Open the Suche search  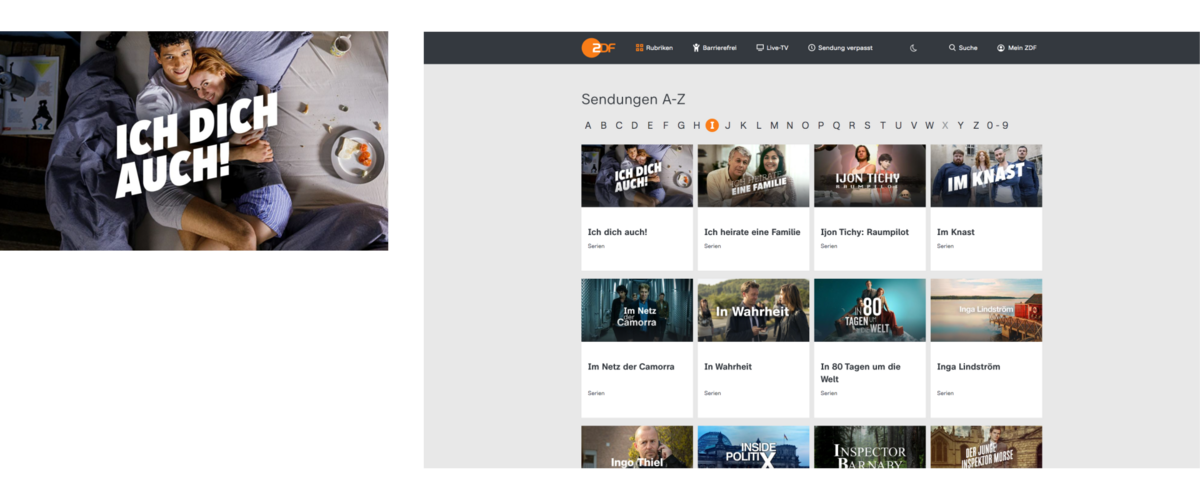tap(963, 48)
